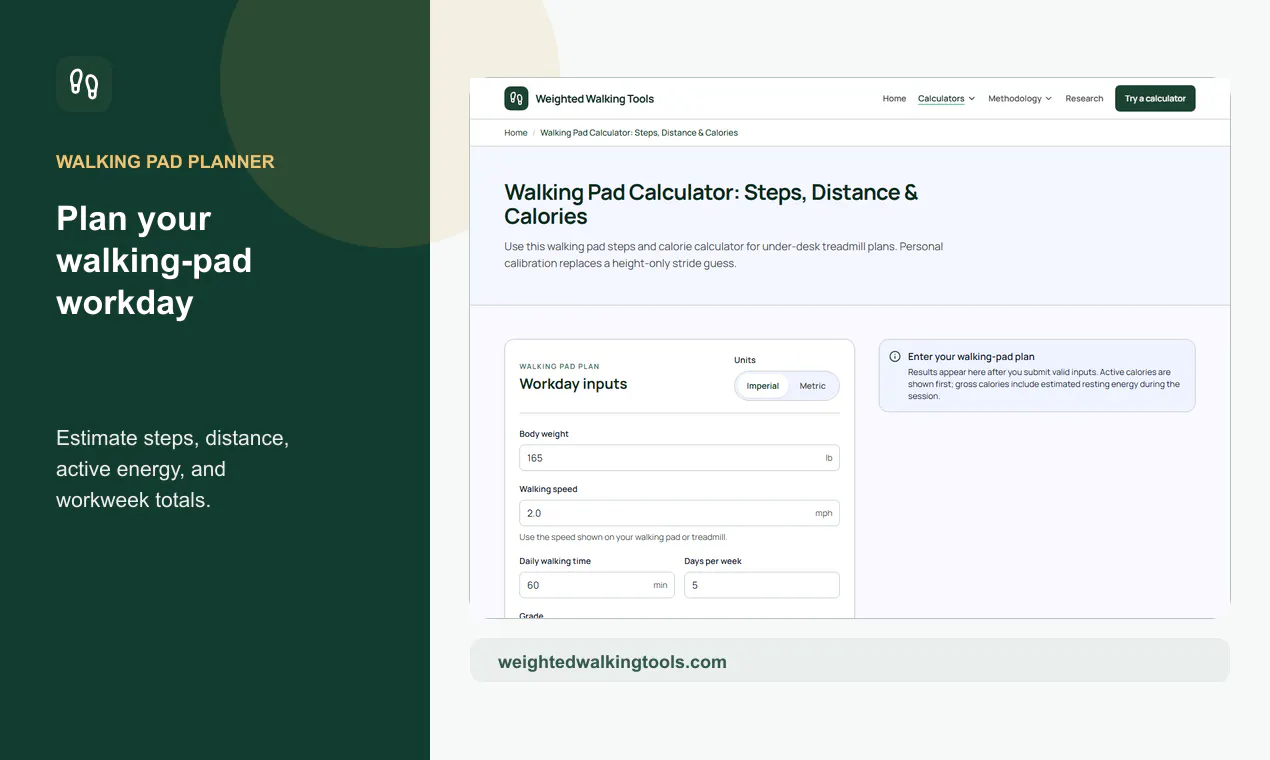Expand the Methodology menu
Viewport: 1270px width, 760px height.
[1020, 99]
